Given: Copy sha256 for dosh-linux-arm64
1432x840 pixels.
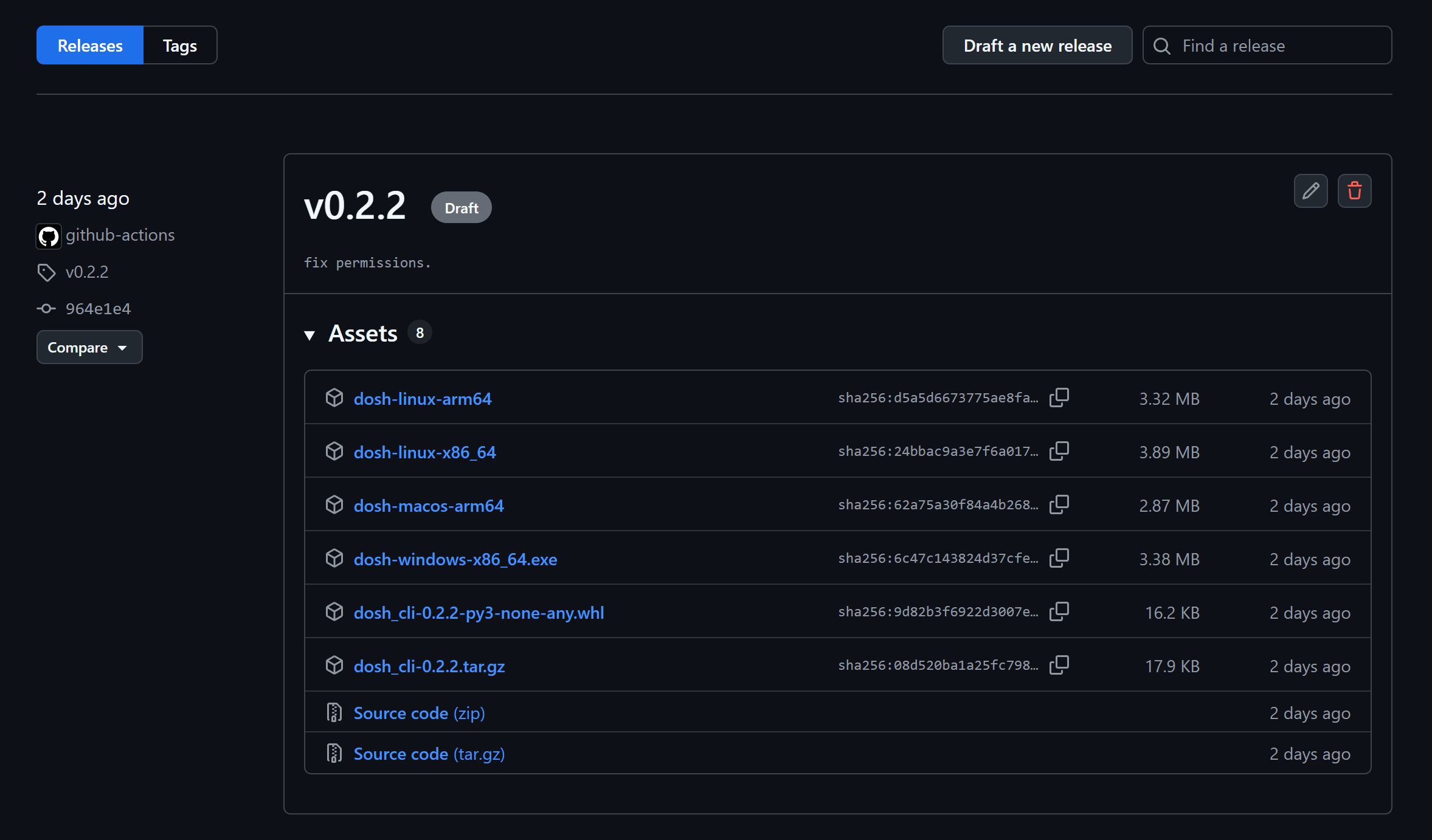Looking at the screenshot, I should tap(1059, 398).
